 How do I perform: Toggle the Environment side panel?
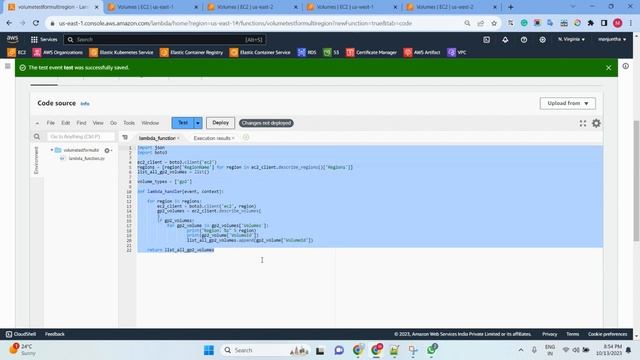pos(36,160)
